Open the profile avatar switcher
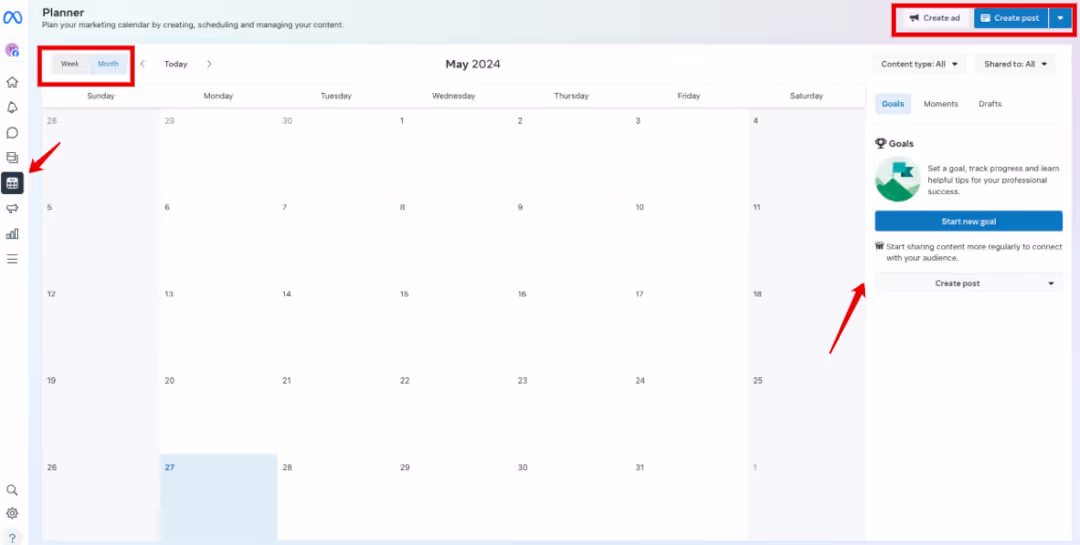The width and height of the screenshot is (1080, 545). [12, 50]
